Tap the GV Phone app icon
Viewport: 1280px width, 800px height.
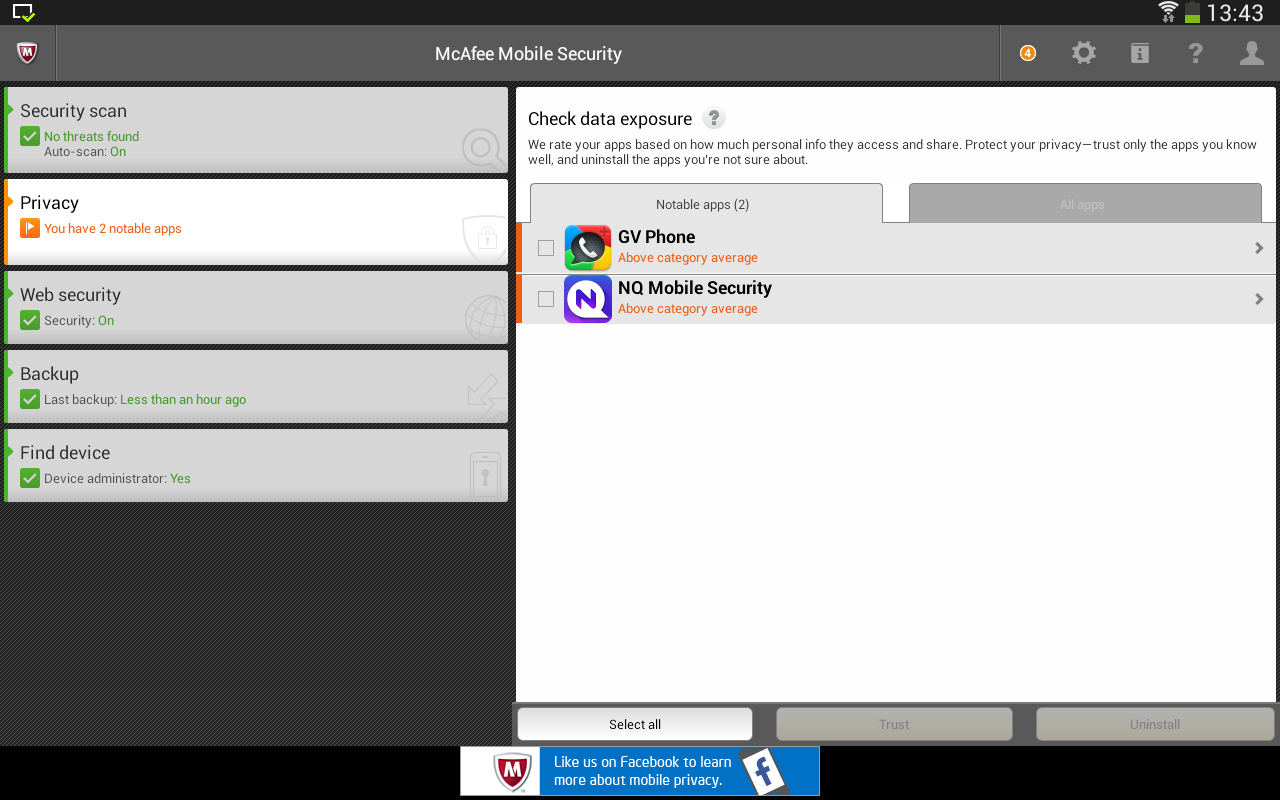click(588, 248)
